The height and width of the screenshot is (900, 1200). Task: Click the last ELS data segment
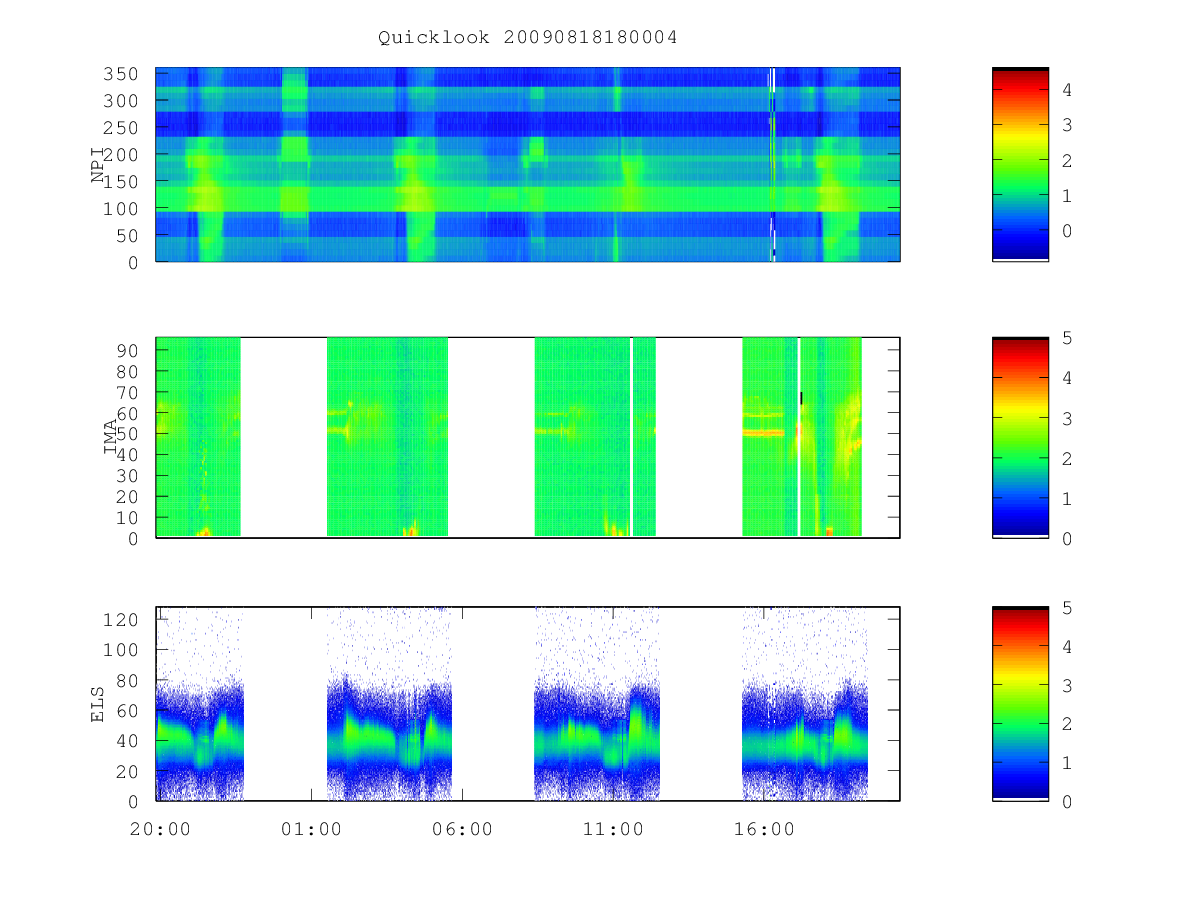coord(805,704)
